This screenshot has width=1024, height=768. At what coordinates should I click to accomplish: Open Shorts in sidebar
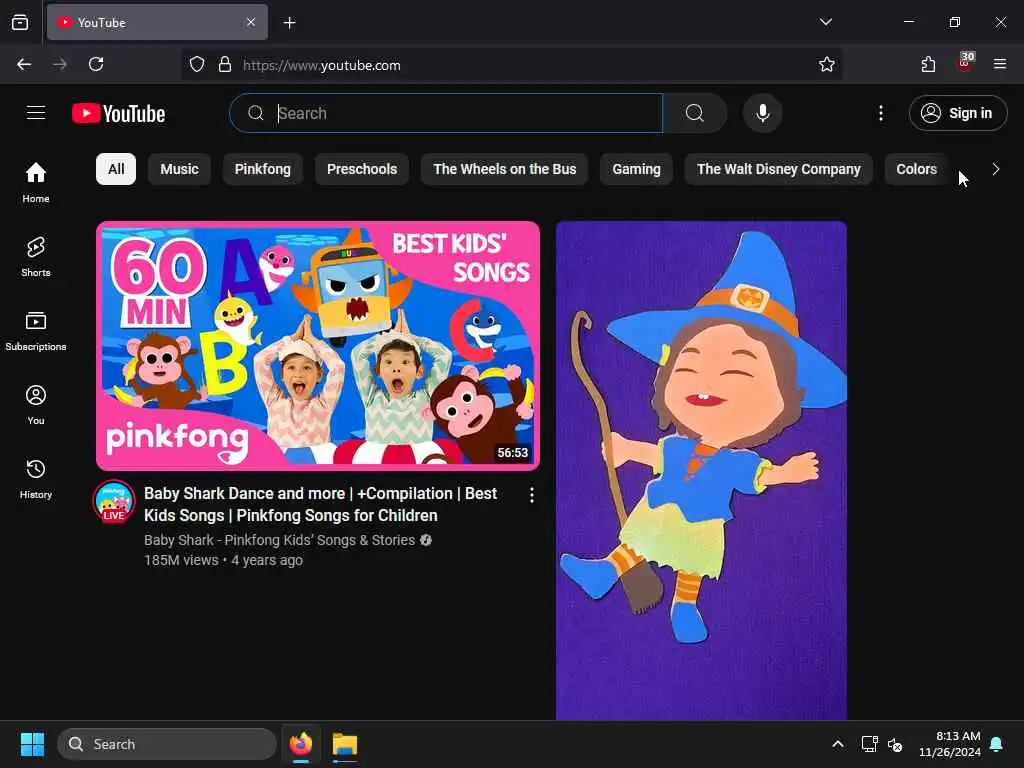[36, 256]
